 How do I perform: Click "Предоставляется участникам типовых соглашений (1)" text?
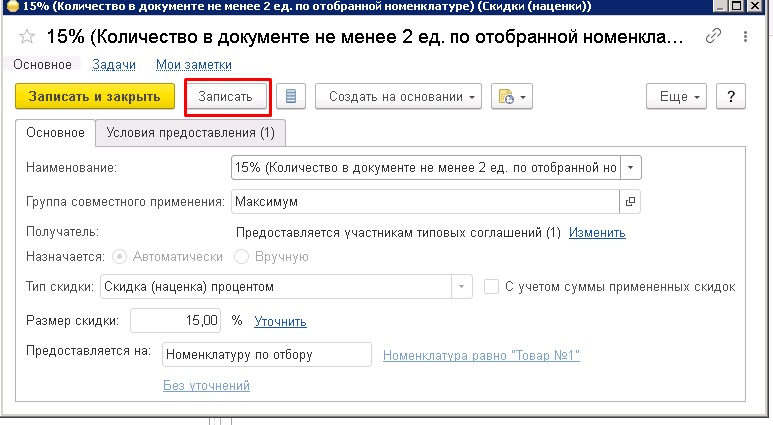coord(398,232)
